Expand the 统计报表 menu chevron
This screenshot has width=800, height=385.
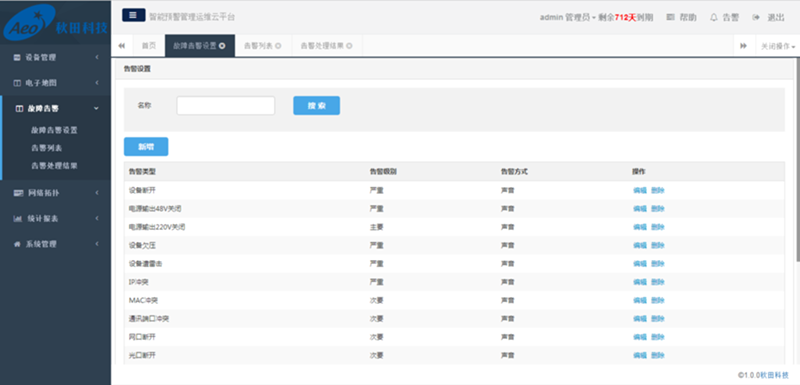96,219
